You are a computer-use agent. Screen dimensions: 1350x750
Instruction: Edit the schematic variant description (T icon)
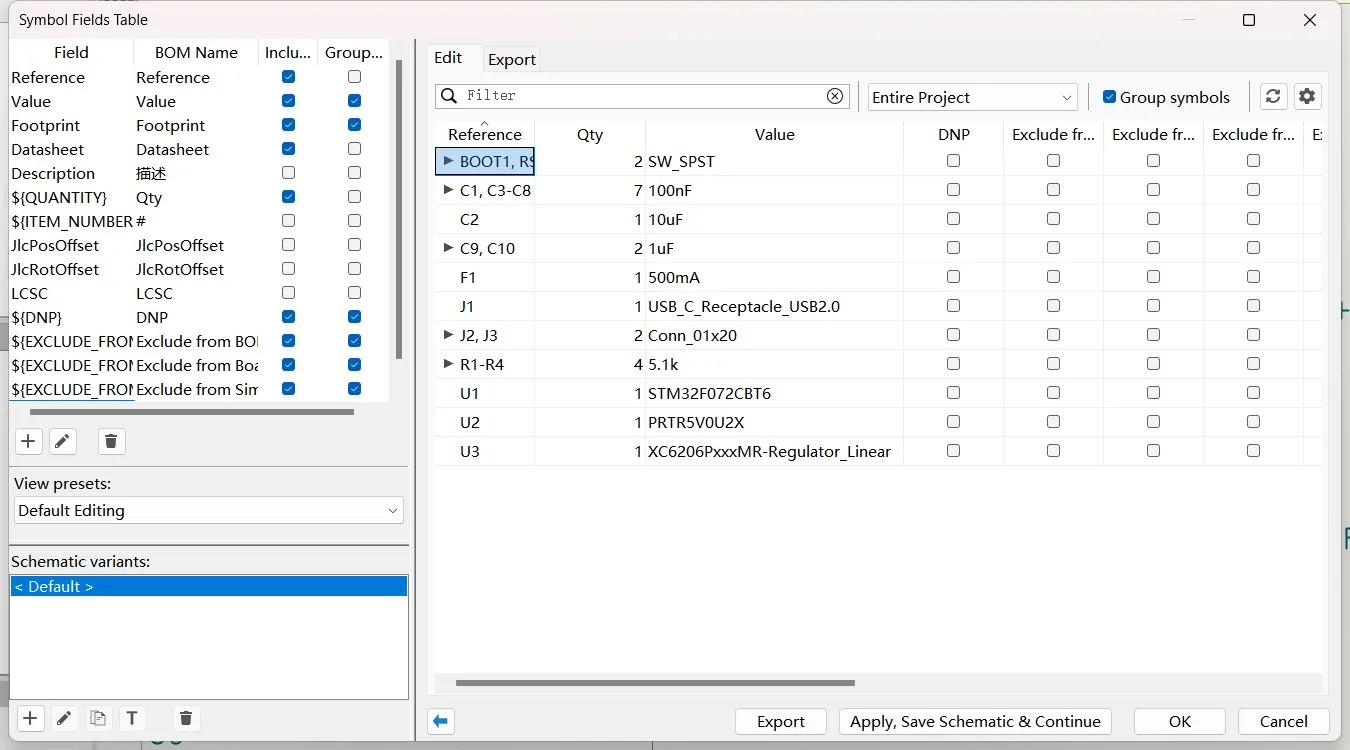click(132, 718)
